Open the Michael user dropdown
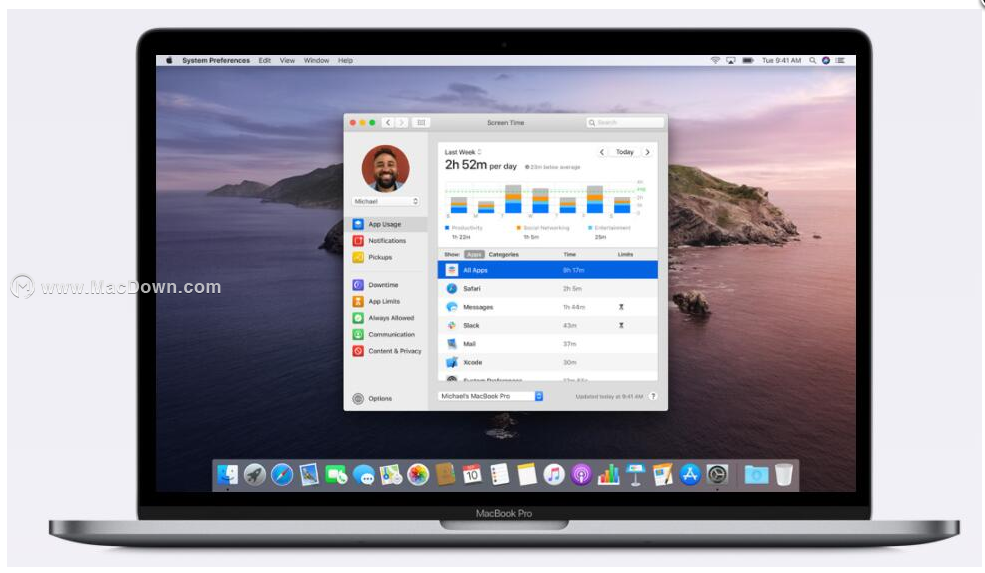The height and width of the screenshot is (573, 985). click(x=385, y=201)
